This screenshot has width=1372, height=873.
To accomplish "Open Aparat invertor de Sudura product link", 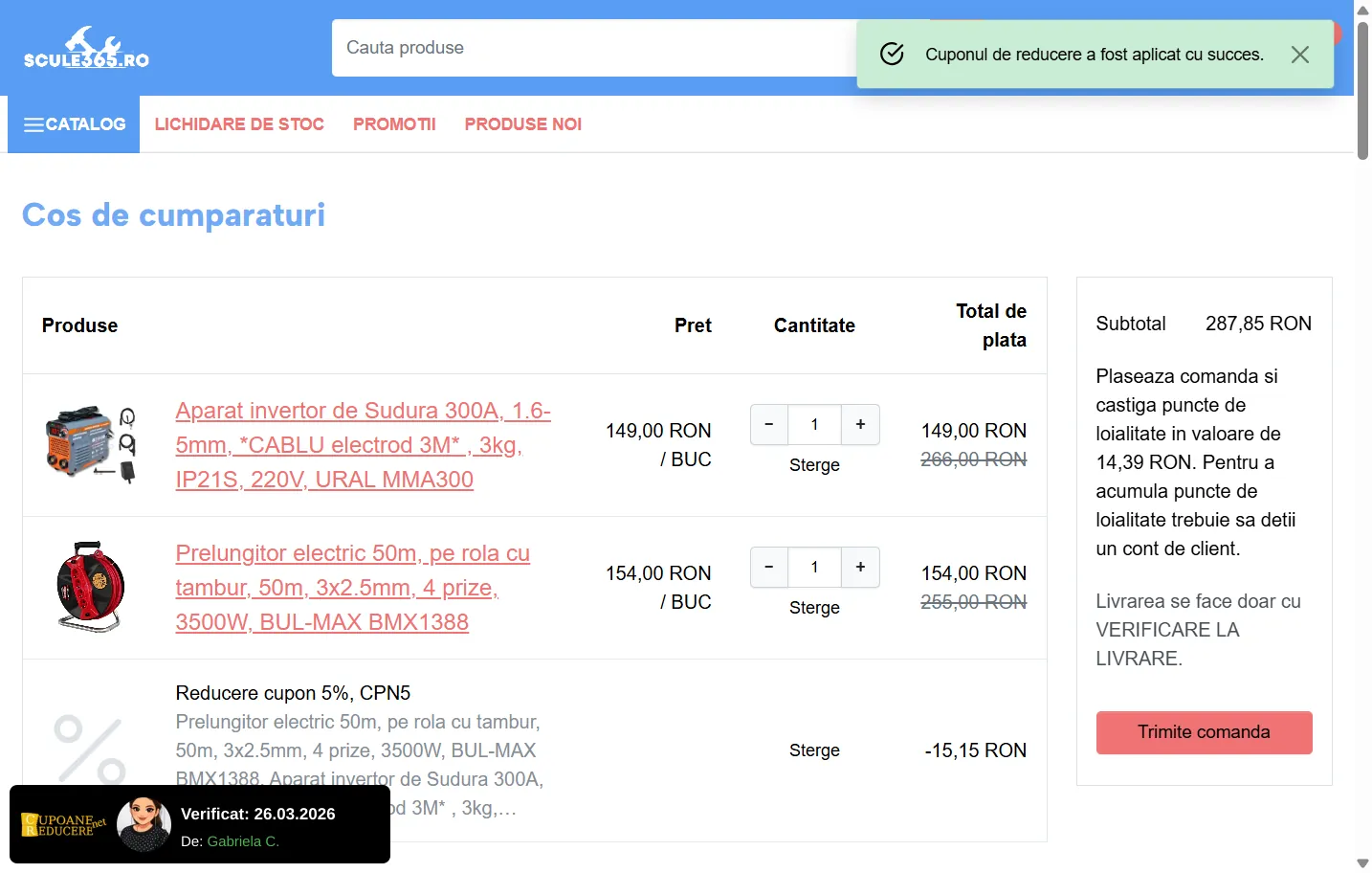I will [x=363, y=445].
